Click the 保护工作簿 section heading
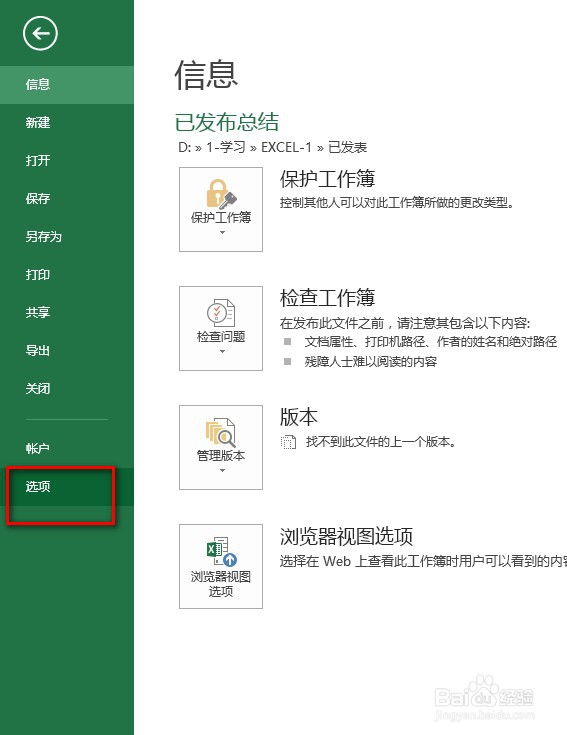The width and height of the screenshot is (567, 735). click(327, 179)
